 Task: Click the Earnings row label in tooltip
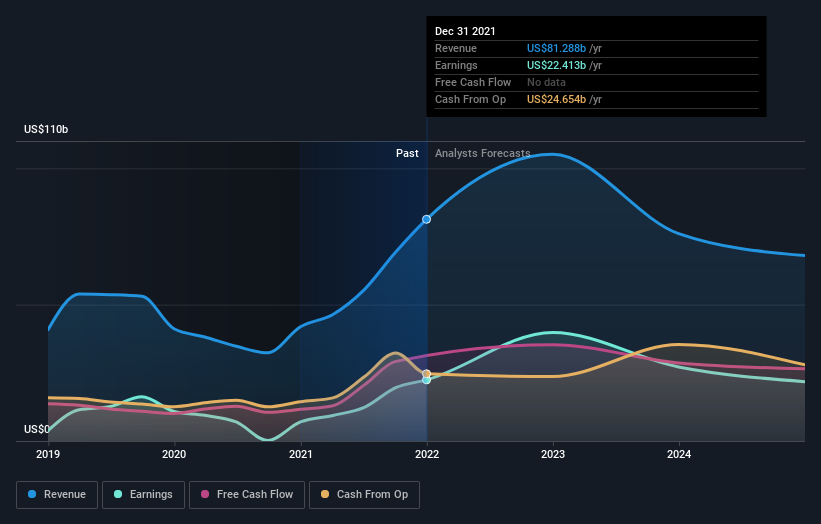pyautogui.click(x=456, y=65)
